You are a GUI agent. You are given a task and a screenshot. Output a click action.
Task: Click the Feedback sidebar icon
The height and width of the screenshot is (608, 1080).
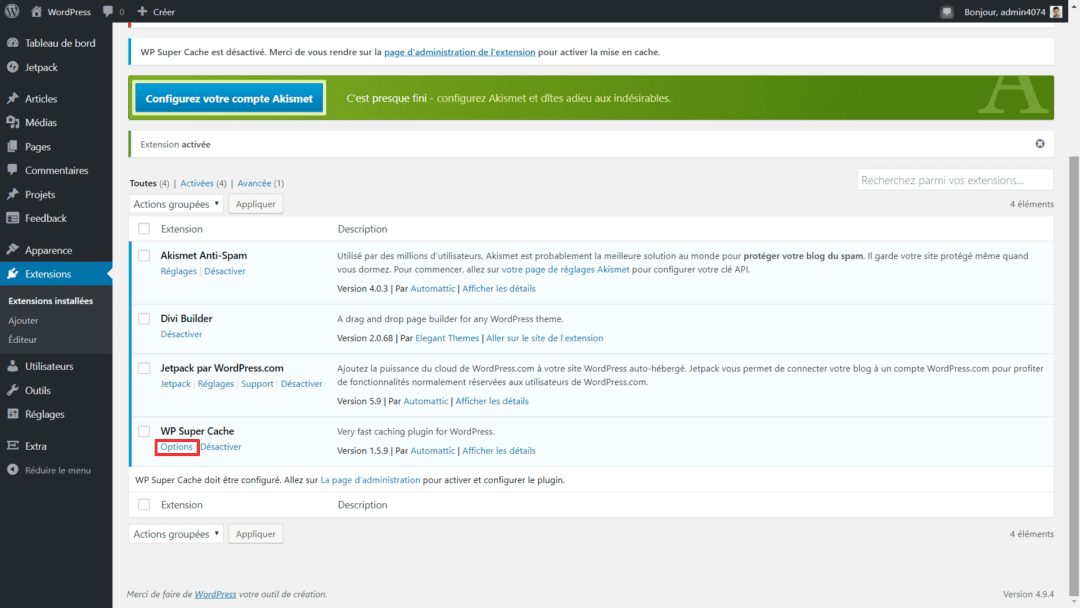12,218
